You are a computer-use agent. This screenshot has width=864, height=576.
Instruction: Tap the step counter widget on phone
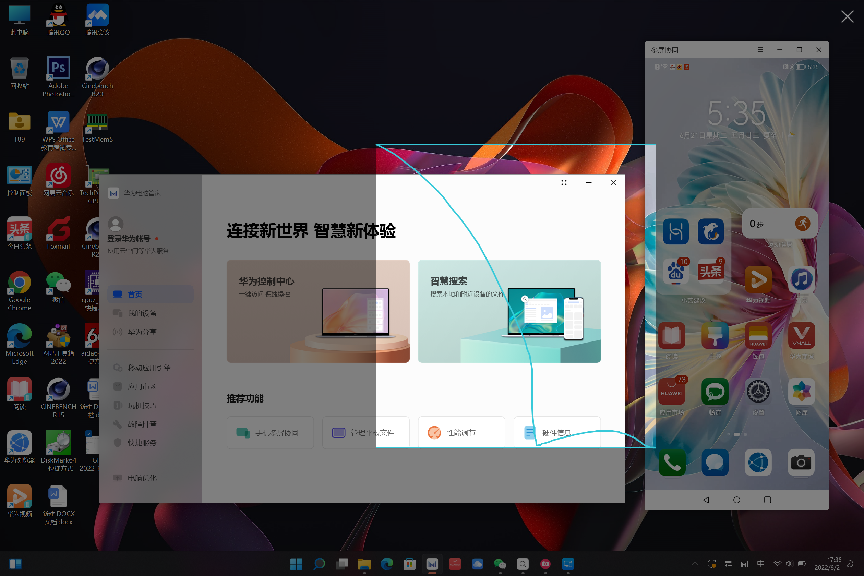(x=779, y=224)
